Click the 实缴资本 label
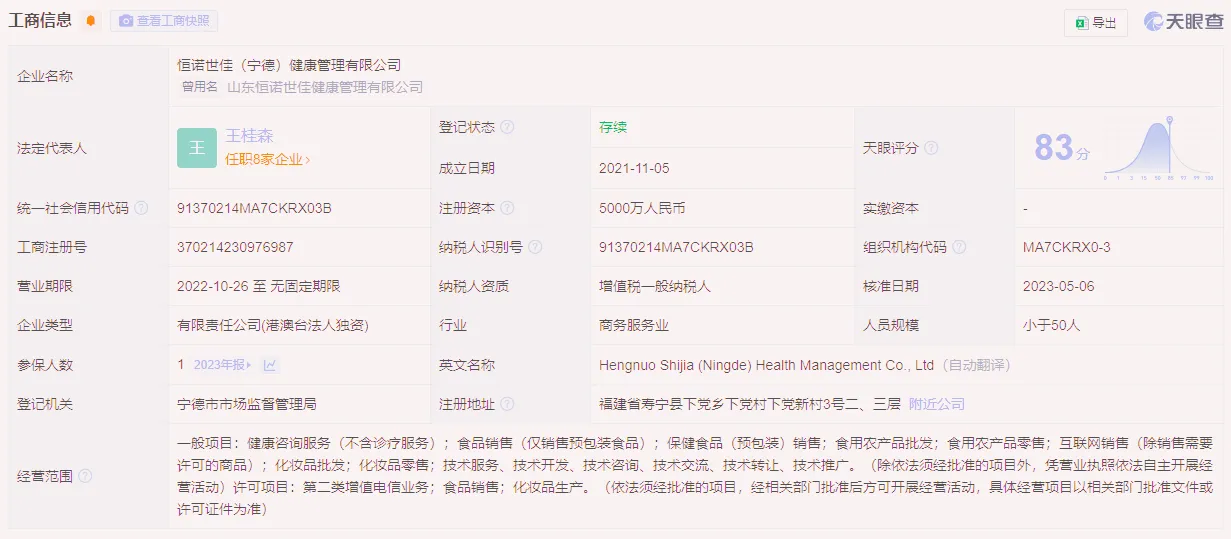This screenshot has width=1231, height=539. [891, 208]
